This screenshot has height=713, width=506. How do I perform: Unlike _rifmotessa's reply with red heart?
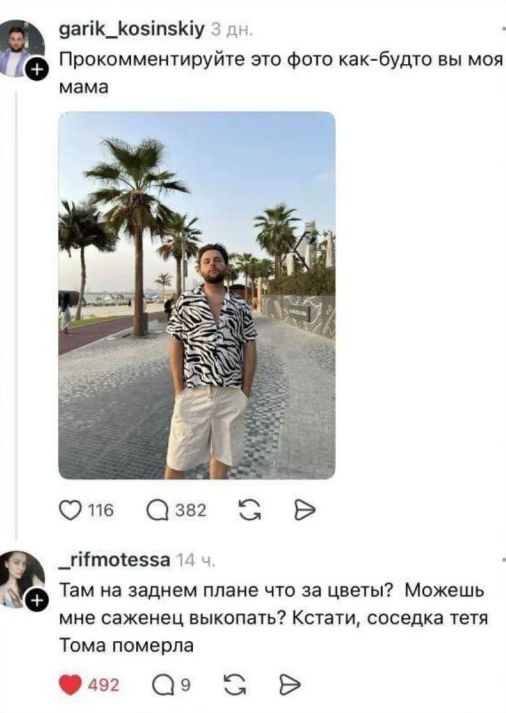[70, 685]
